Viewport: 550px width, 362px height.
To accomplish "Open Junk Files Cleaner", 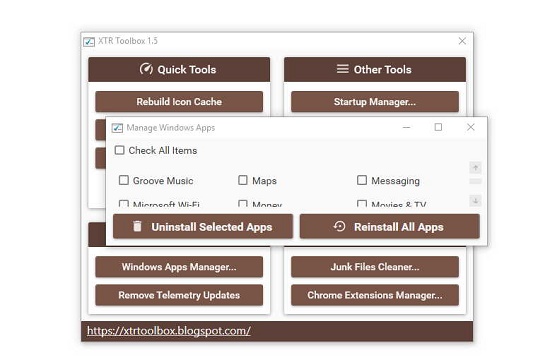I will click(x=375, y=267).
